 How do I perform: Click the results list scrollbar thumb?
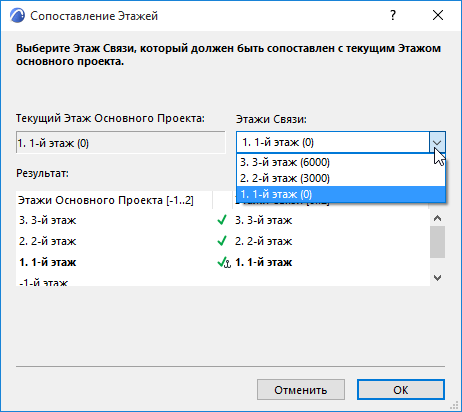point(437,242)
